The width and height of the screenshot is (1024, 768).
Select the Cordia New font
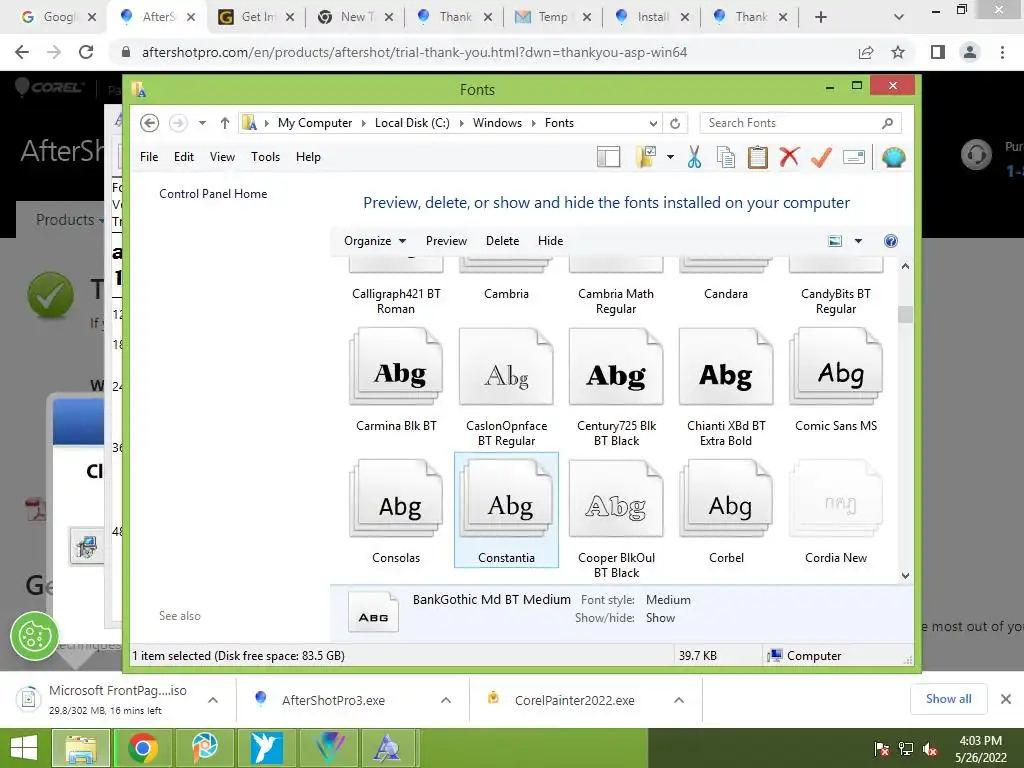tap(836, 511)
